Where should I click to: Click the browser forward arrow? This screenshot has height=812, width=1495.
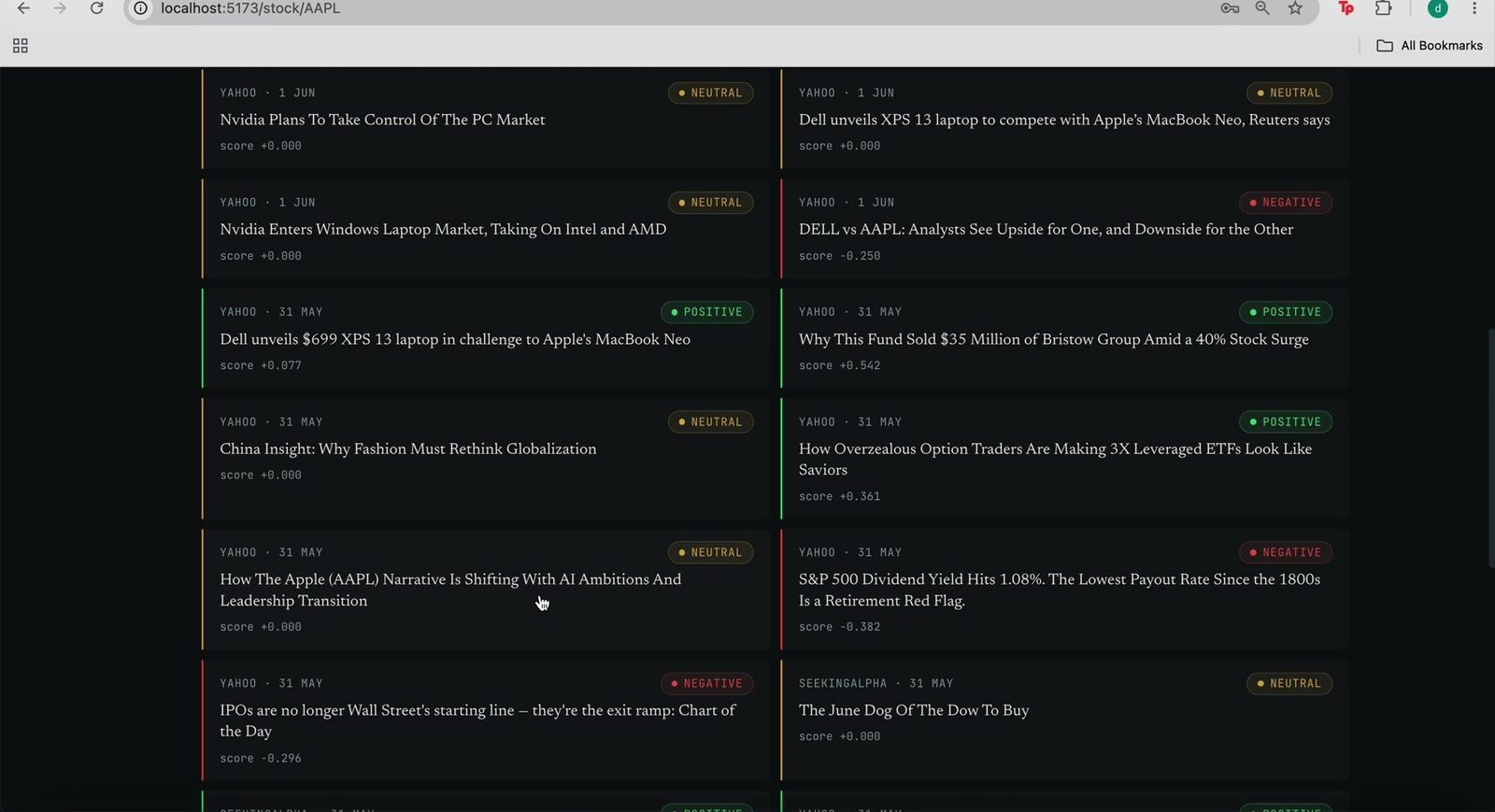click(60, 8)
